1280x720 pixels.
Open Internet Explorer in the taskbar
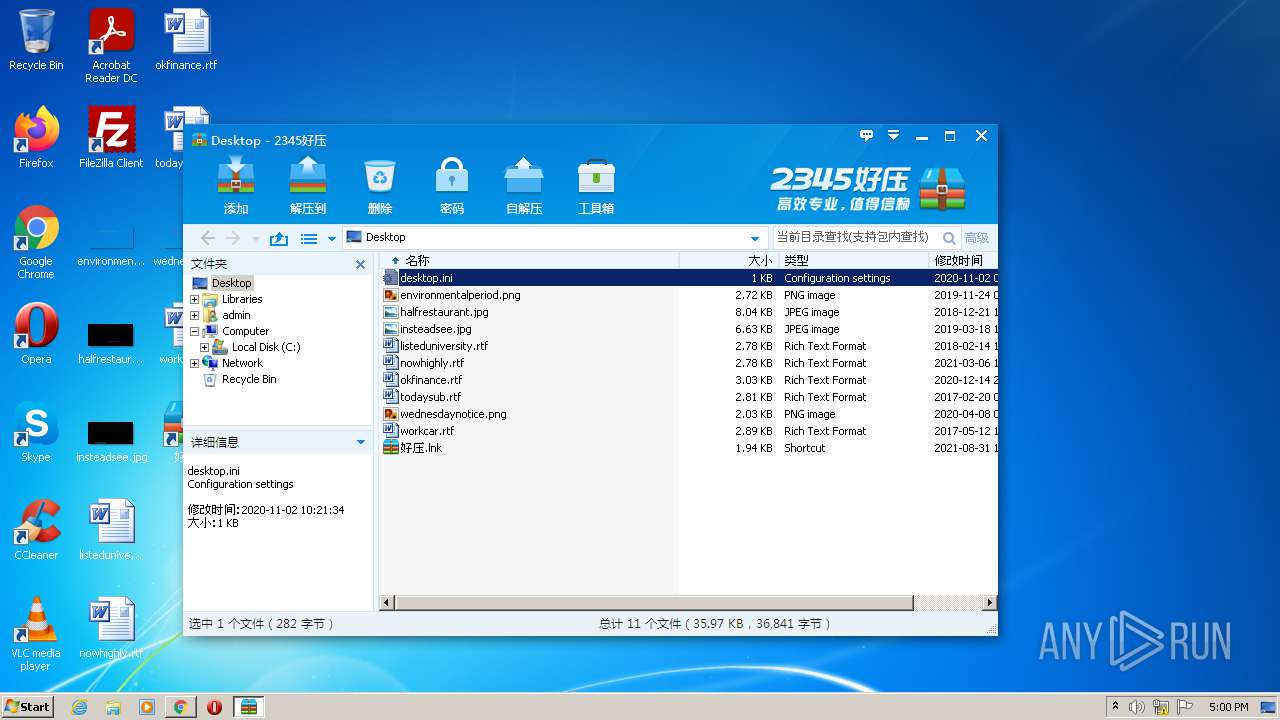point(79,707)
